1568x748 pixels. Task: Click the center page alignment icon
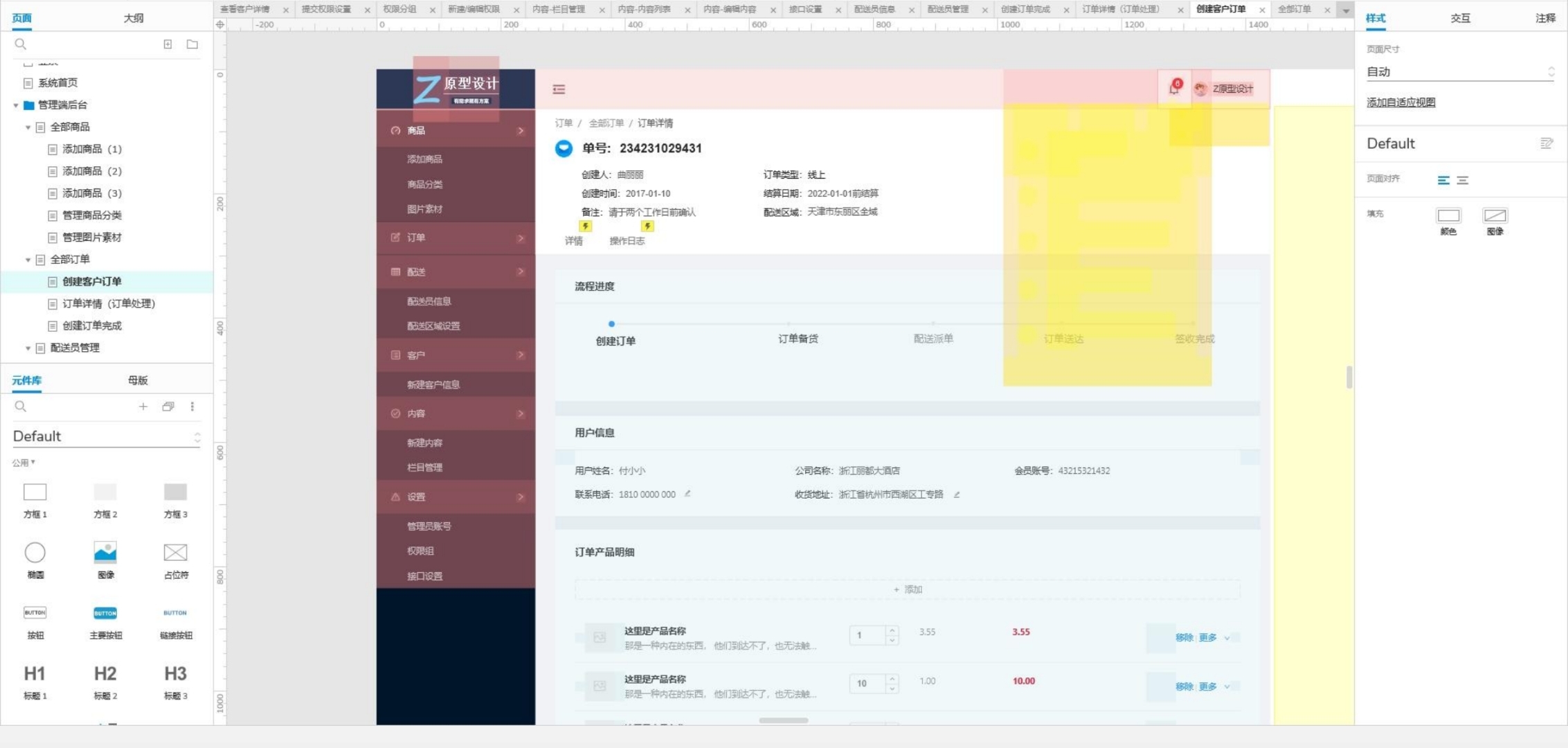(x=1463, y=180)
